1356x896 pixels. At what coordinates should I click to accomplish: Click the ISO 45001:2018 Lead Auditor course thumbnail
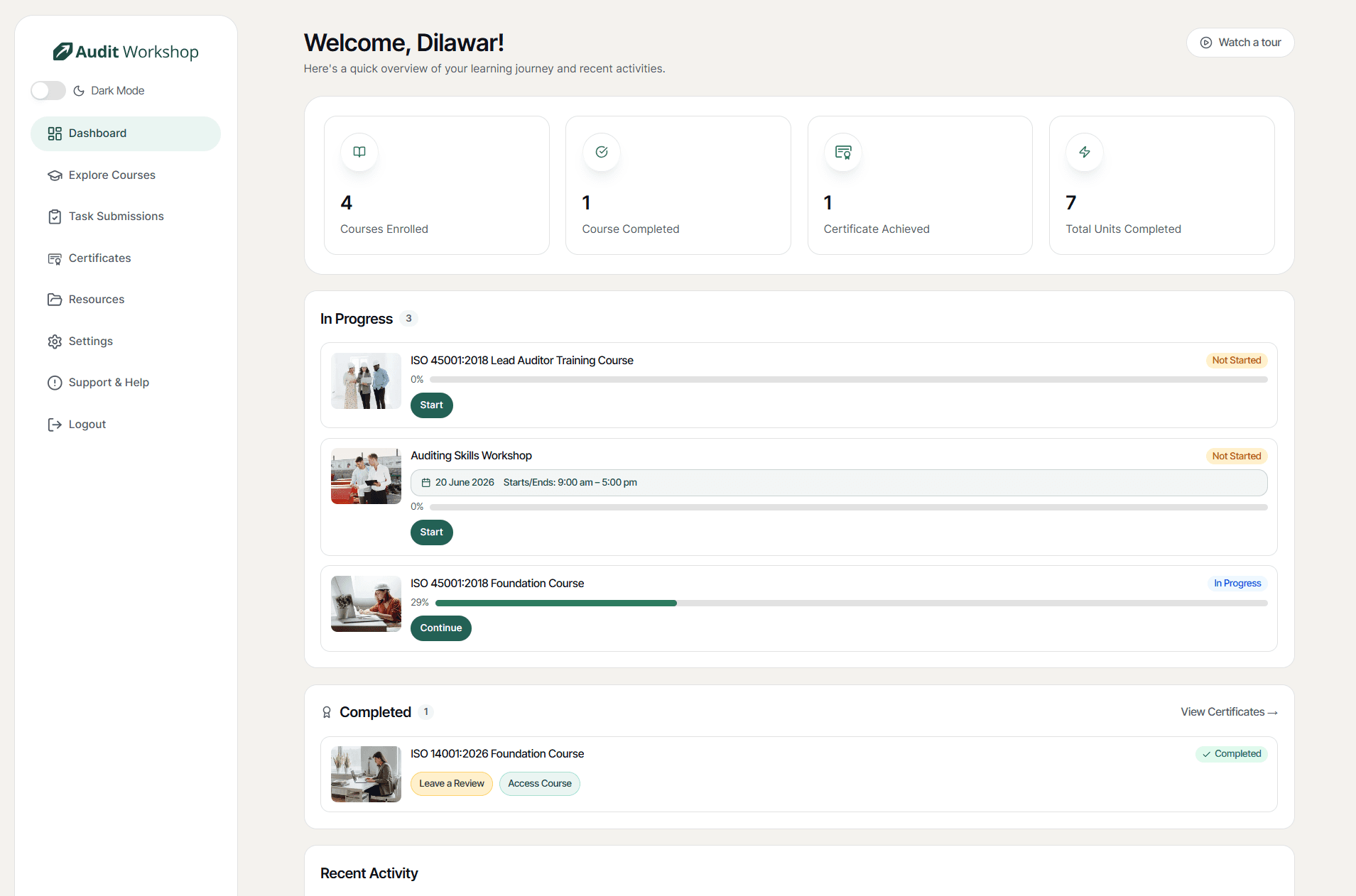(366, 381)
